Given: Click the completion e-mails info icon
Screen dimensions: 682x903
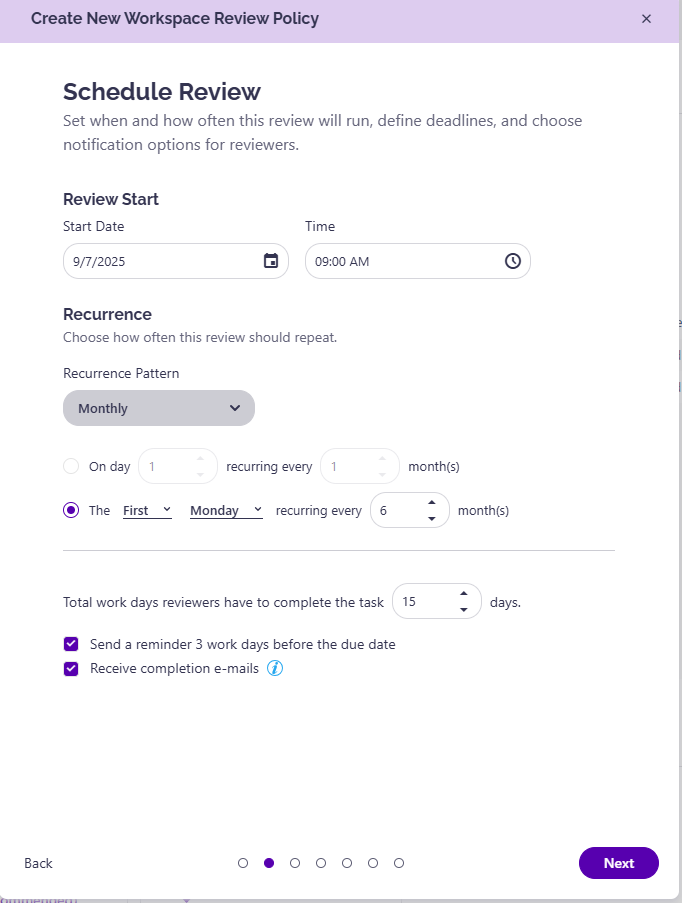Looking at the screenshot, I should (x=275, y=668).
